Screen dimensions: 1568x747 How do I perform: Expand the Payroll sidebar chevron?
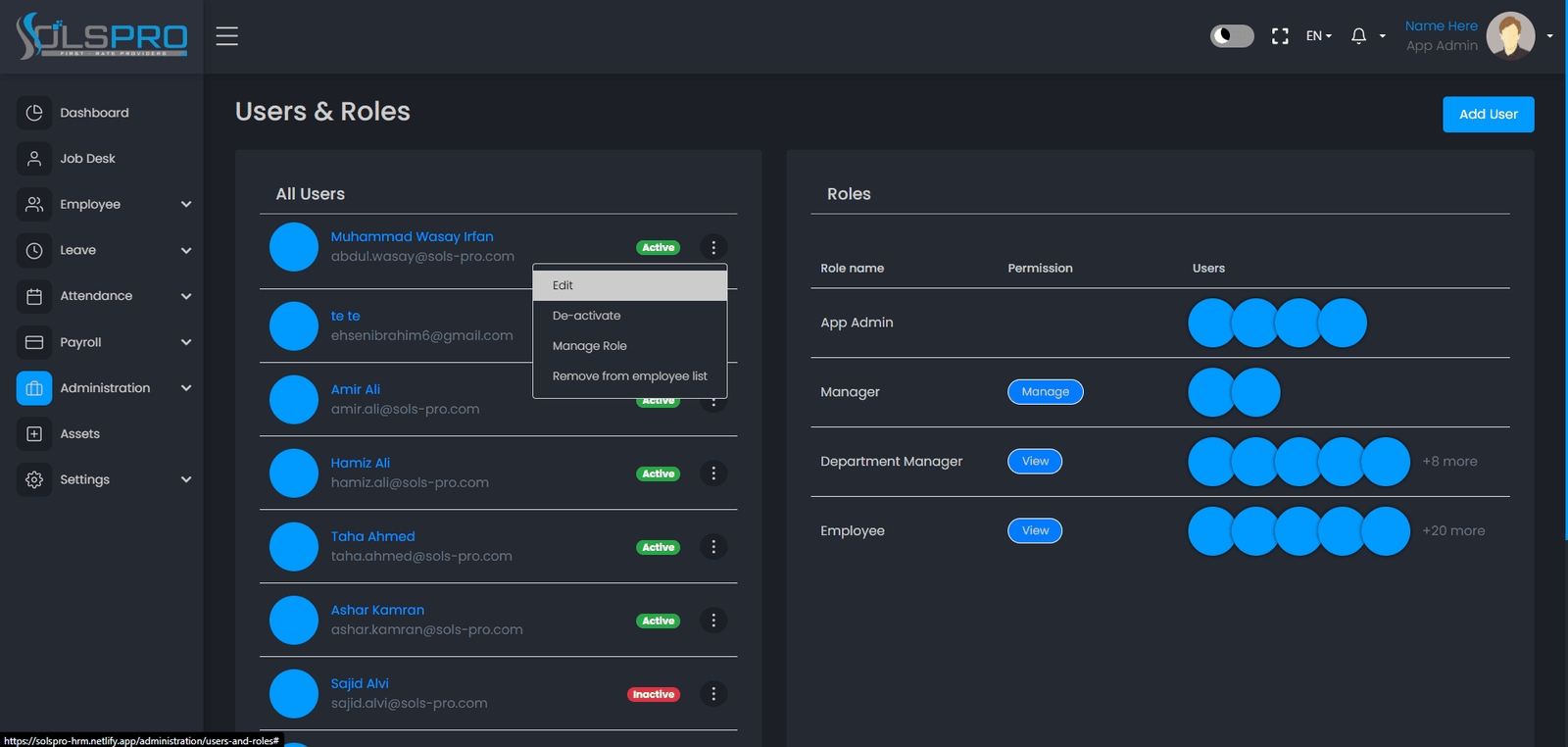(x=186, y=342)
